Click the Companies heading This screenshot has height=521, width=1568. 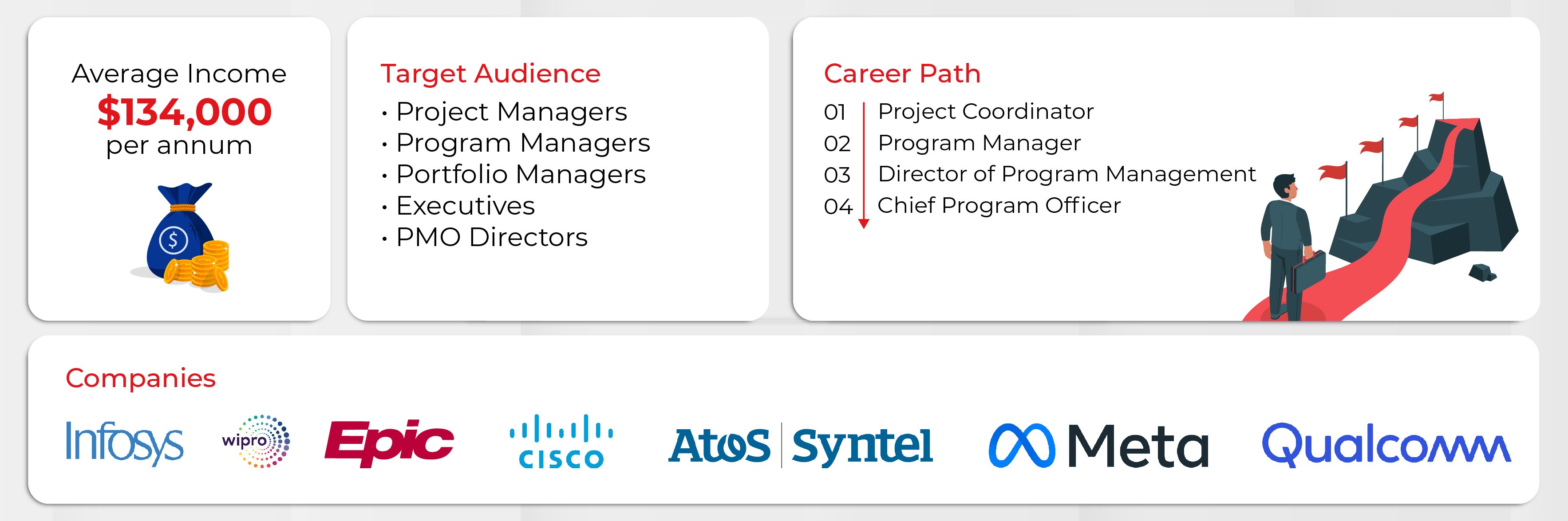click(141, 378)
